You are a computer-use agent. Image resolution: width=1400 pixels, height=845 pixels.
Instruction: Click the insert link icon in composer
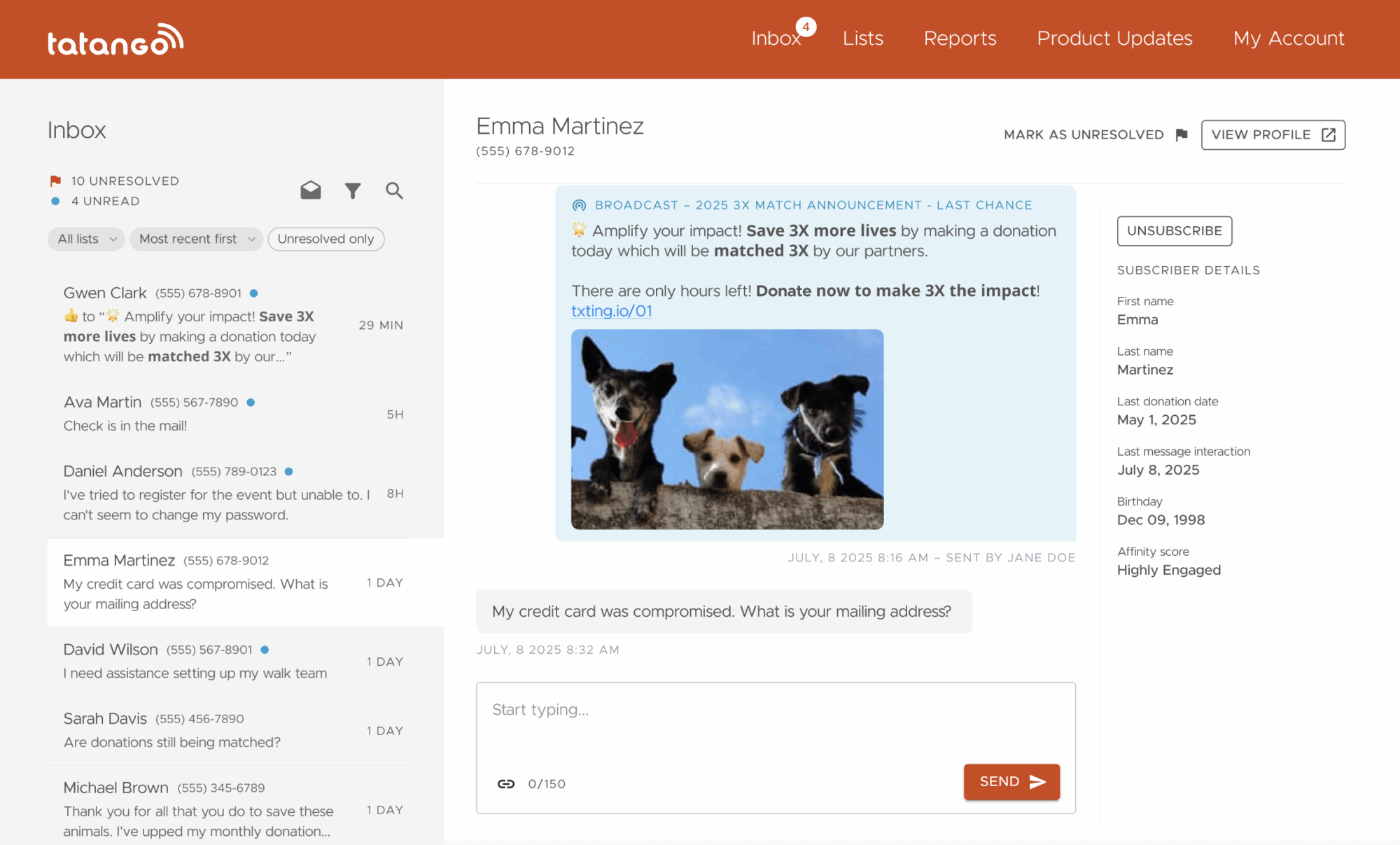point(506,783)
